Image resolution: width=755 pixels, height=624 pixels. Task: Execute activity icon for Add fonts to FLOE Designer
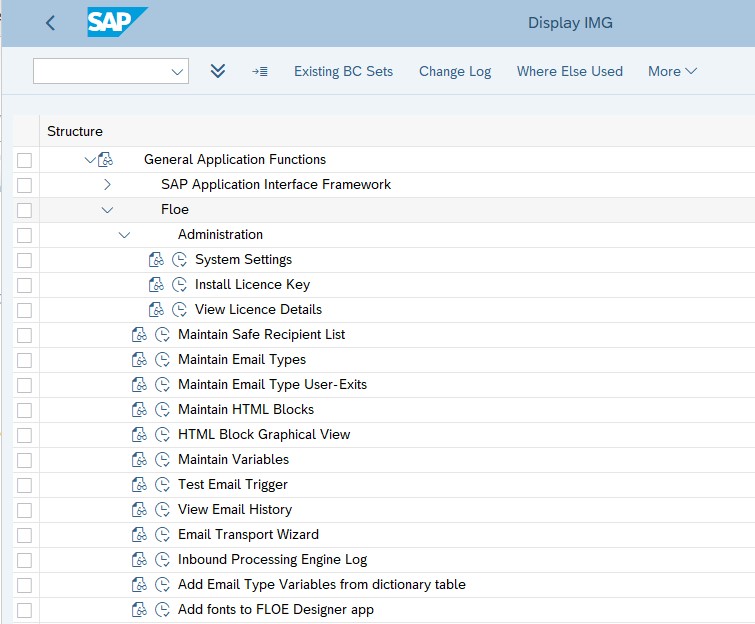(x=162, y=610)
